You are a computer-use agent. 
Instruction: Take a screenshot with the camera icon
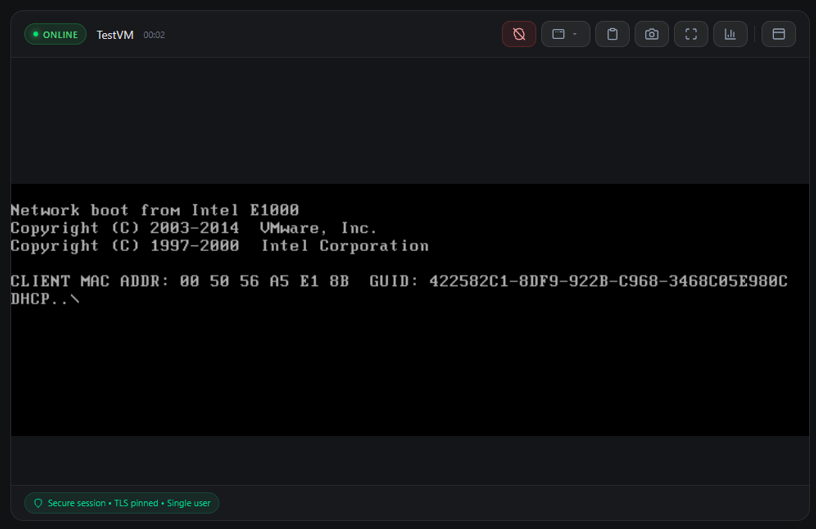652,34
